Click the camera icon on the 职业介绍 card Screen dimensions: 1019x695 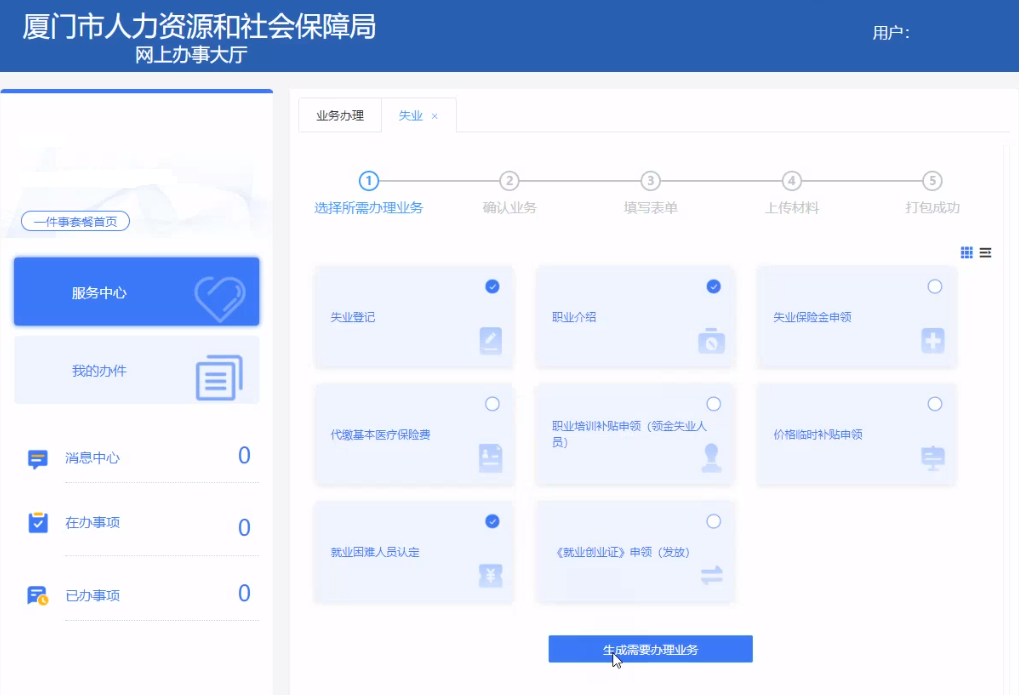tap(710, 342)
